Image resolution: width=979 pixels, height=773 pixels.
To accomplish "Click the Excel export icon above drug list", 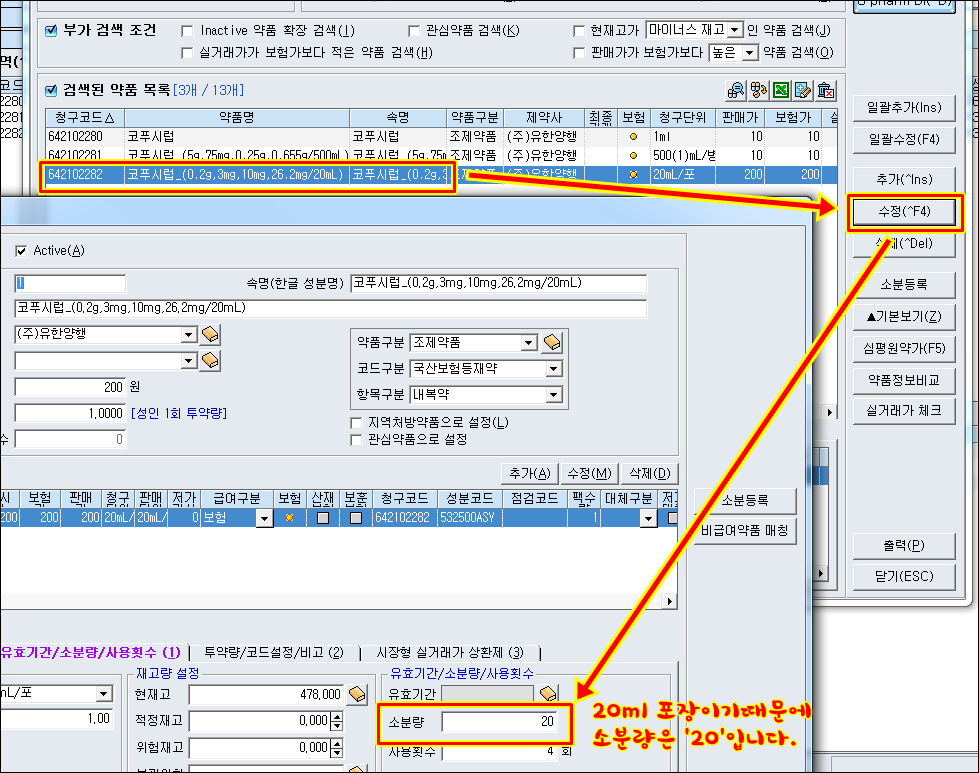I will click(781, 91).
